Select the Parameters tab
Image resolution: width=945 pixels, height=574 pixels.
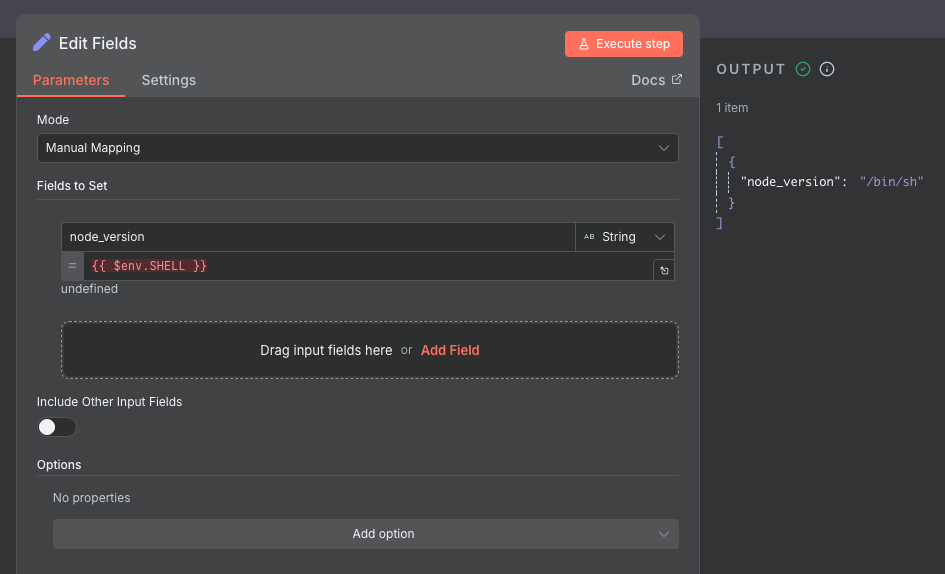tap(71, 80)
